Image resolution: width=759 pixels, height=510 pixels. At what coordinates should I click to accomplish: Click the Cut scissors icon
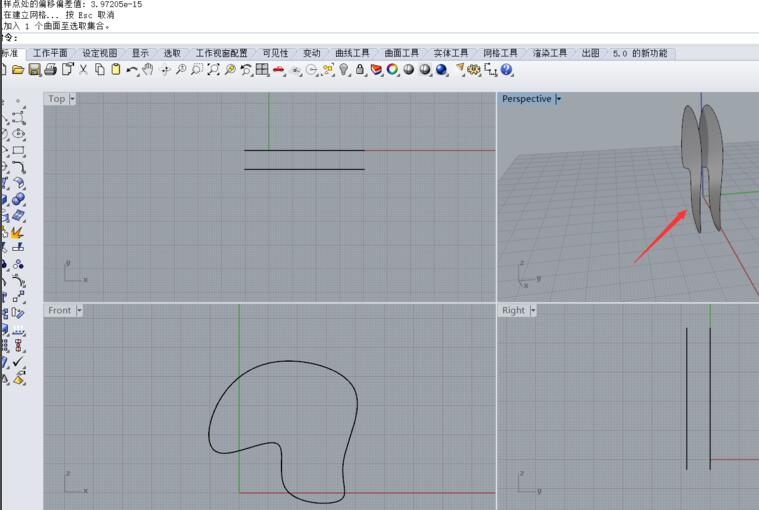[84, 70]
